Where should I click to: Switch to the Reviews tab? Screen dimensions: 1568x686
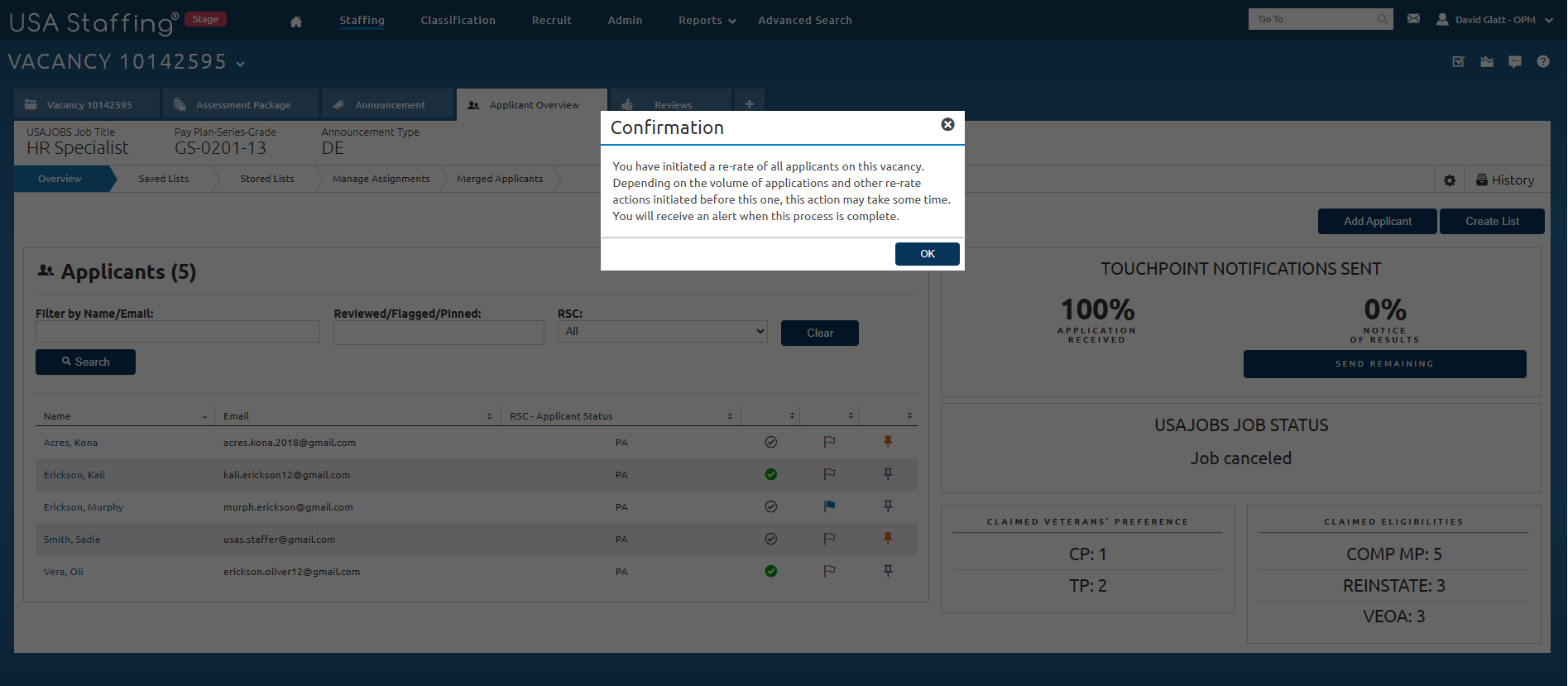coord(671,104)
